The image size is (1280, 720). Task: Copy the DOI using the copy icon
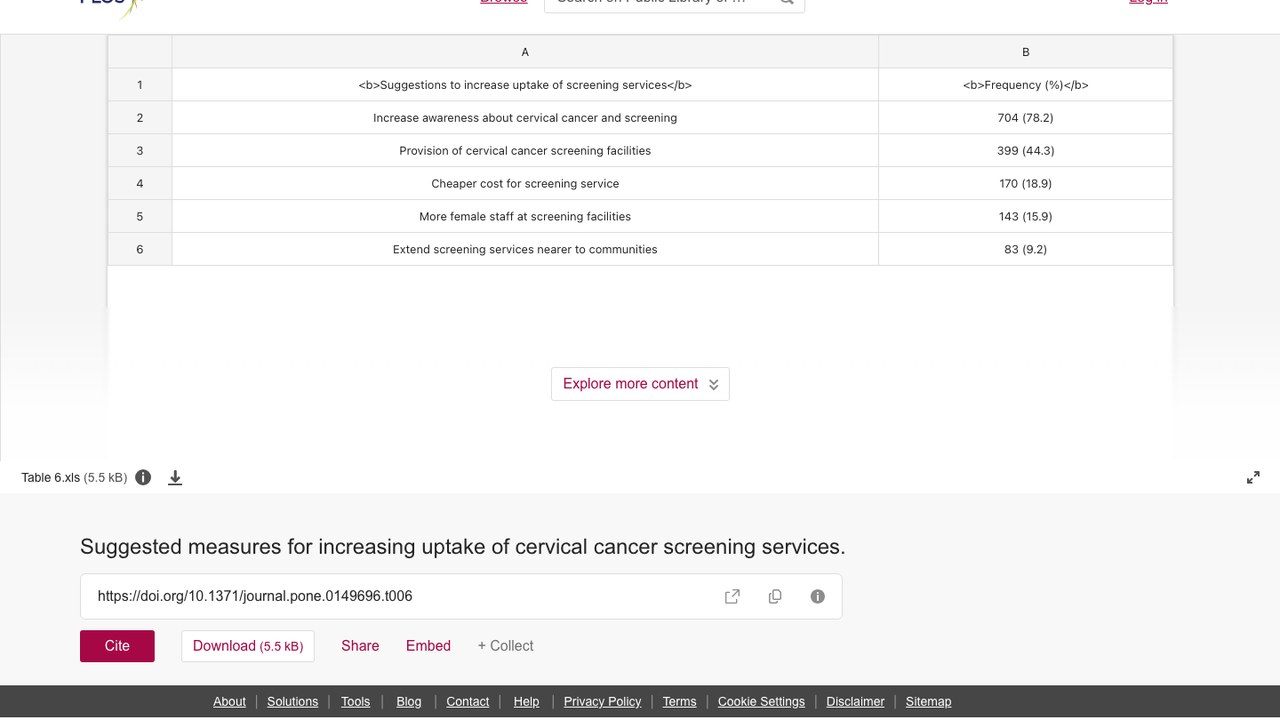click(x=775, y=596)
